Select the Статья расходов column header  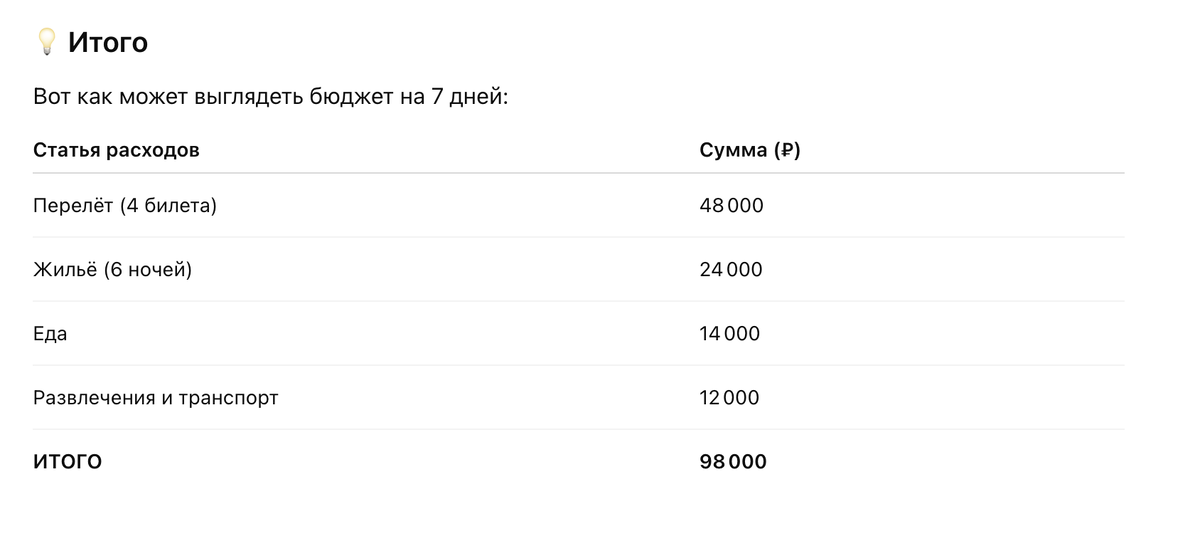[x=116, y=150]
